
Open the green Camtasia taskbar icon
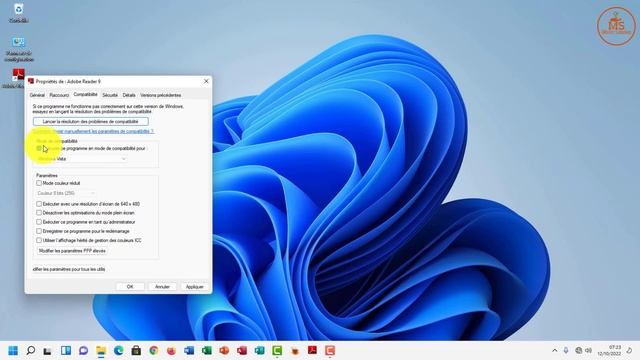277,350
